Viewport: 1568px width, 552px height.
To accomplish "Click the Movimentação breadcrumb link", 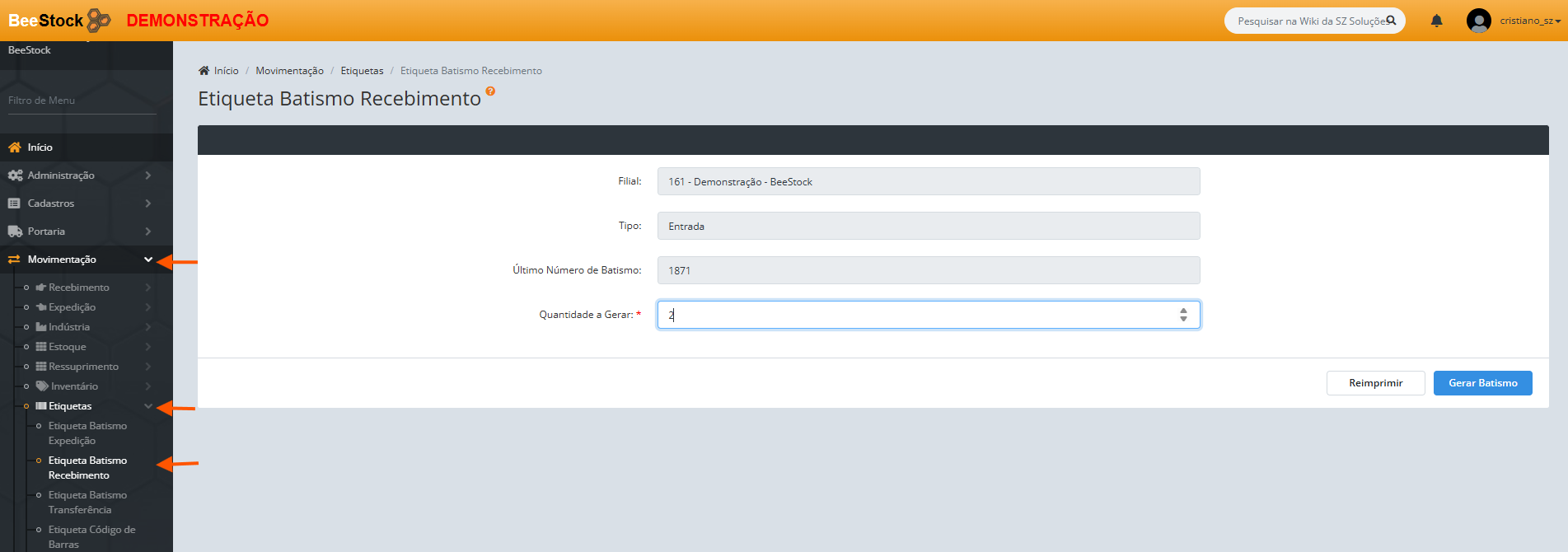I will pyautogui.click(x=289, y=71).
